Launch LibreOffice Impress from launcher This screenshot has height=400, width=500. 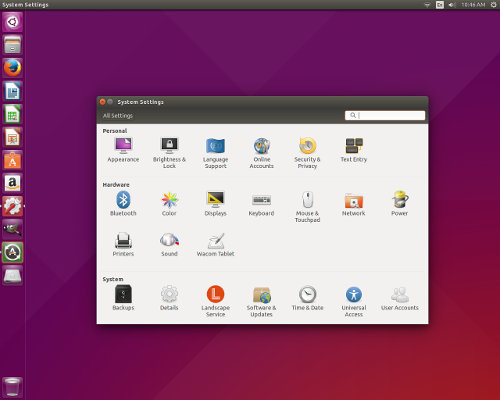[x=13, y=137]
